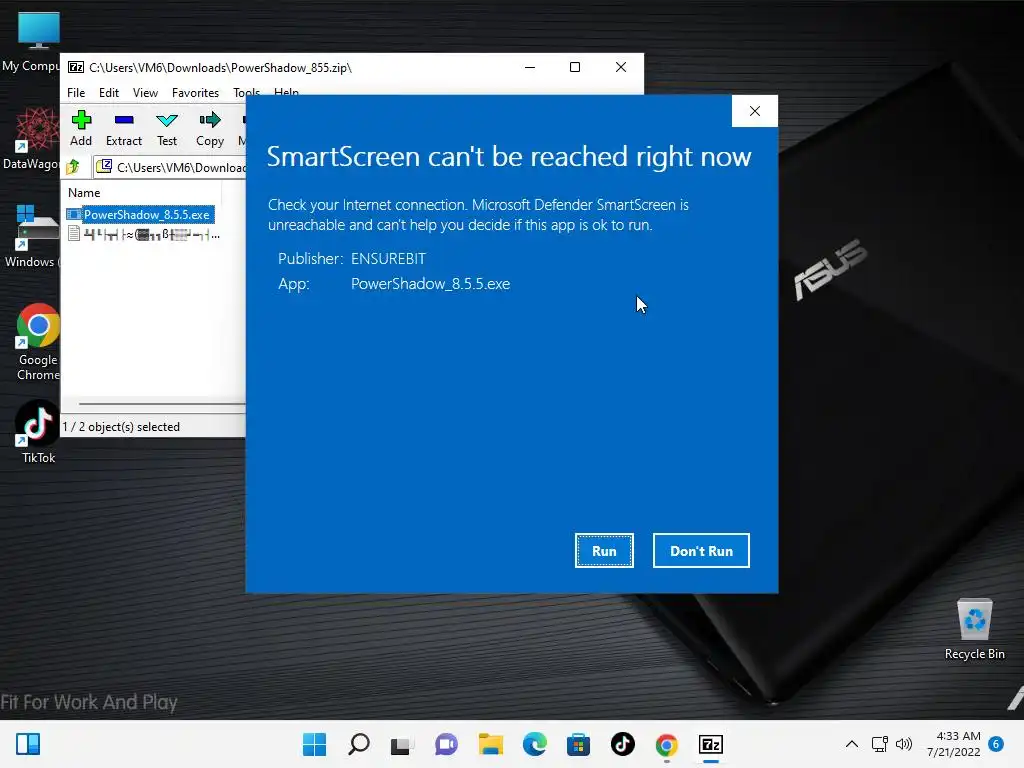
Task: Open taskbar Search
Action: (359, 744)
